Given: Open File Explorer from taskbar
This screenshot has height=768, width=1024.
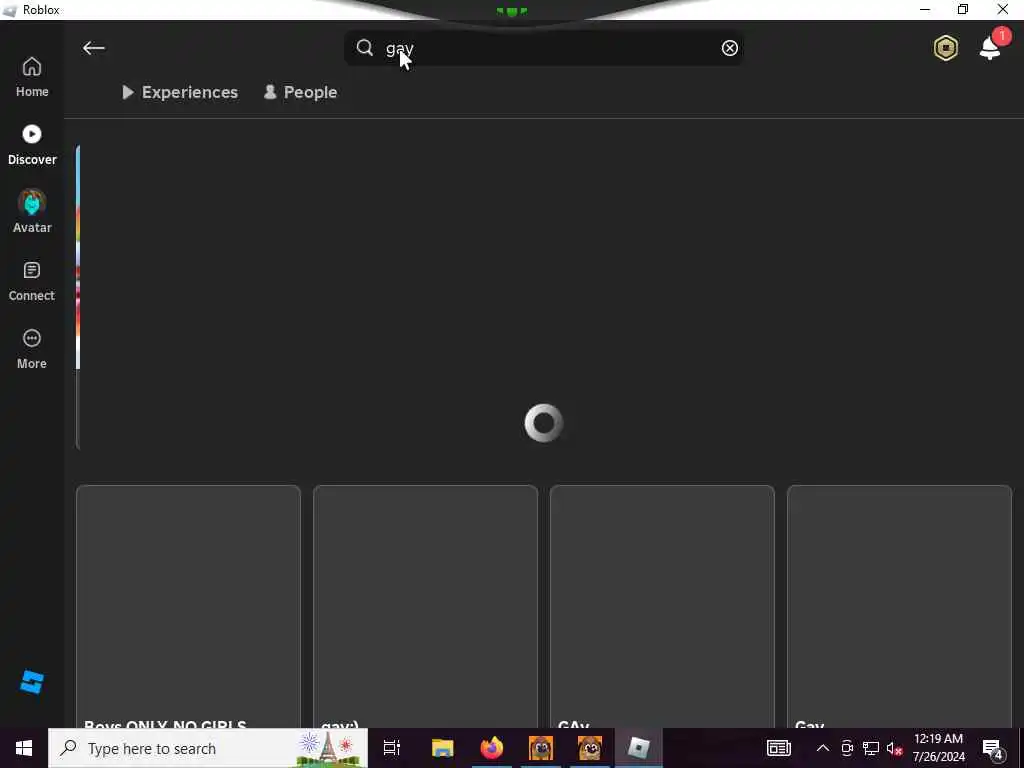Looking at the screenshot, I should 442,748.
